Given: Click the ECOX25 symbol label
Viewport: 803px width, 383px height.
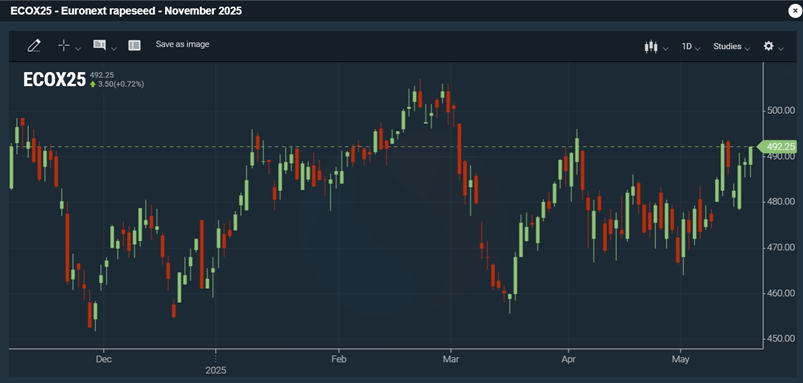Looking at the screenshot, I should click(54, 80).
